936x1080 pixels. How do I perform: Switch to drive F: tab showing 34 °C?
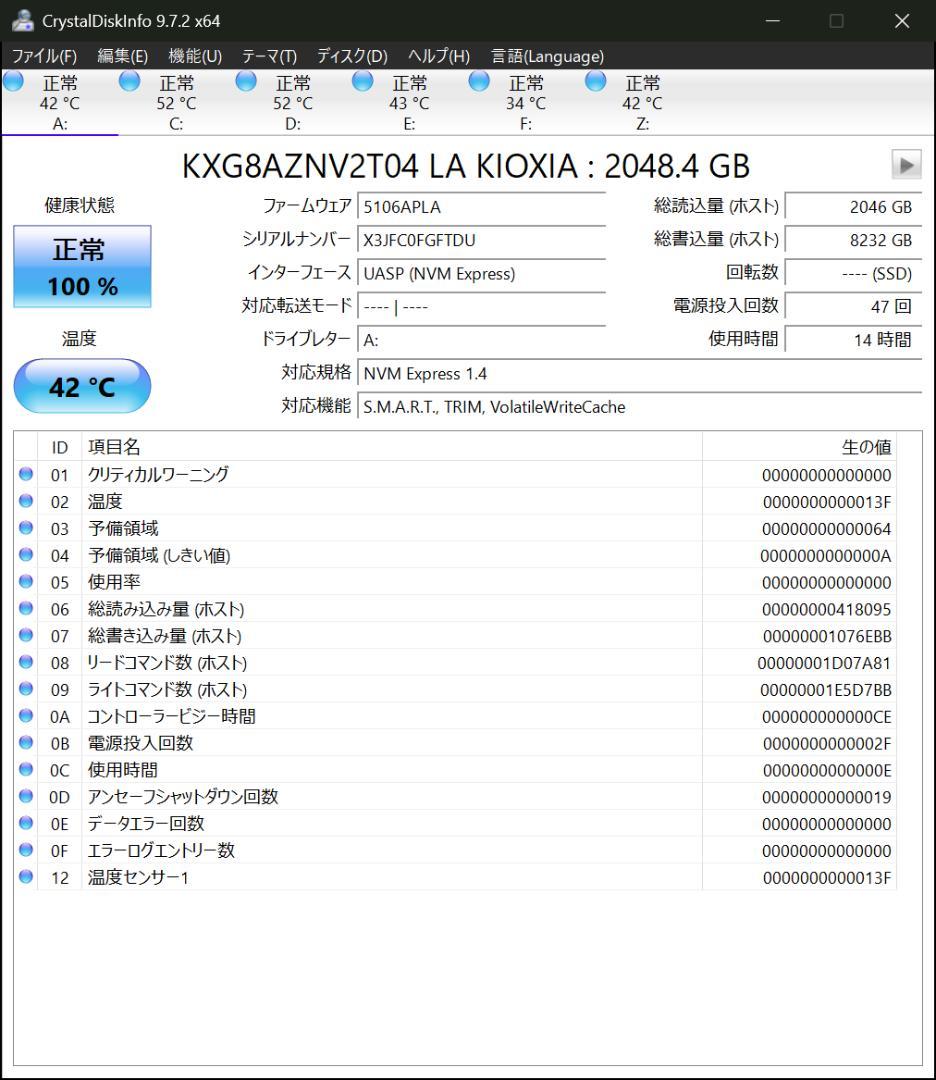click(x=526, y=102)
